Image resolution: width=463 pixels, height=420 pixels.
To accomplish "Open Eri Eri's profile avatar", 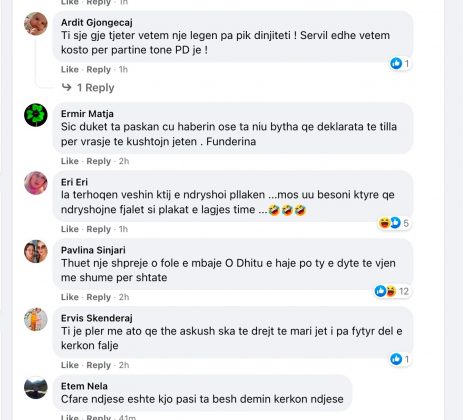I will tap(36, 183).
